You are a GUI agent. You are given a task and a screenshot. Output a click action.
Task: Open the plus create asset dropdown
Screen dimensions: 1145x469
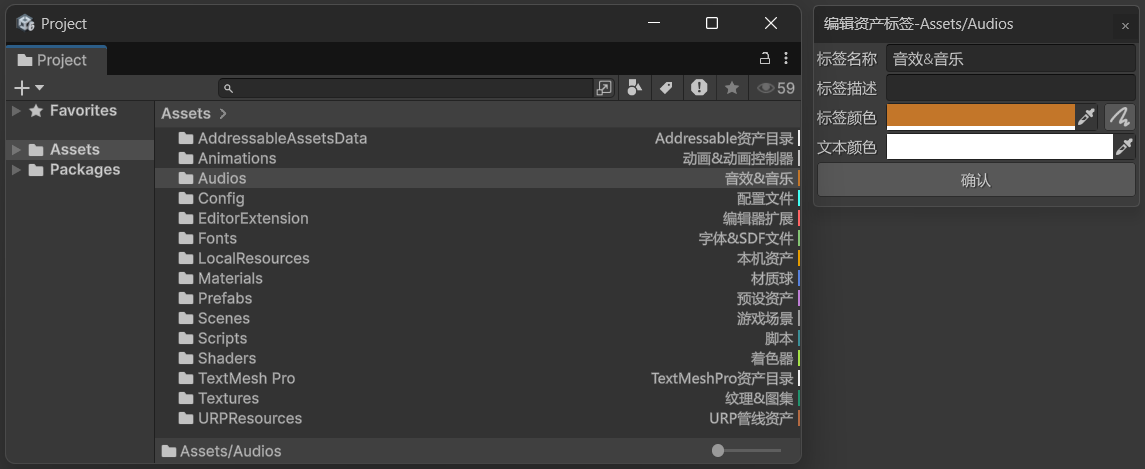28,88
